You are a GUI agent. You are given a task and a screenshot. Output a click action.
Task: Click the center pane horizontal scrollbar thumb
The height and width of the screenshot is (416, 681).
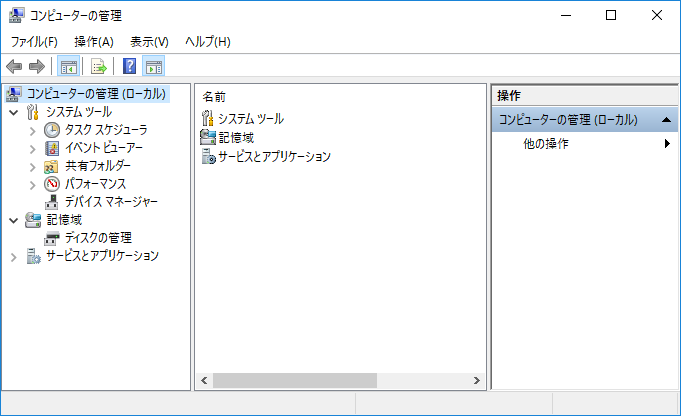point(295,380)
